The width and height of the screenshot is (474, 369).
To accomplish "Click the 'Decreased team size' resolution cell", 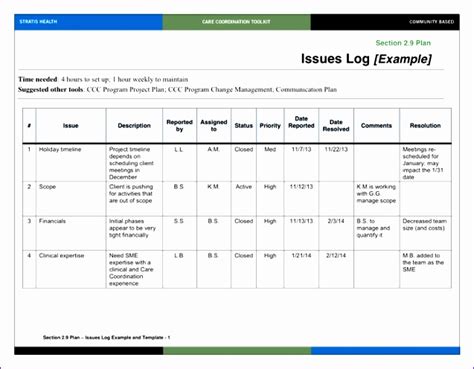I will [x=425, y=233].
